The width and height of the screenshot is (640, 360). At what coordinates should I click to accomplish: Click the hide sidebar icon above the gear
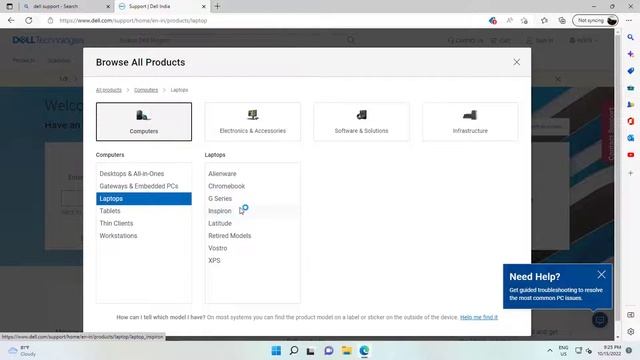point(631,315)
